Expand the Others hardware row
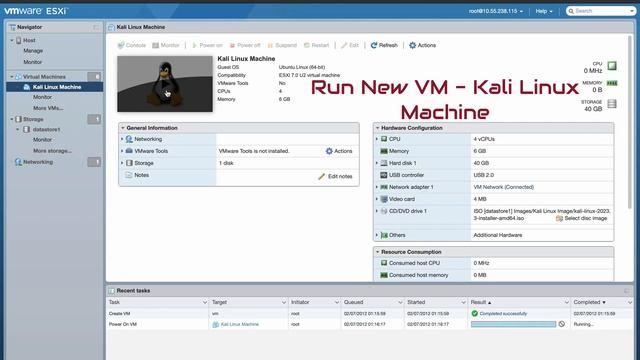 pos(377,235)
